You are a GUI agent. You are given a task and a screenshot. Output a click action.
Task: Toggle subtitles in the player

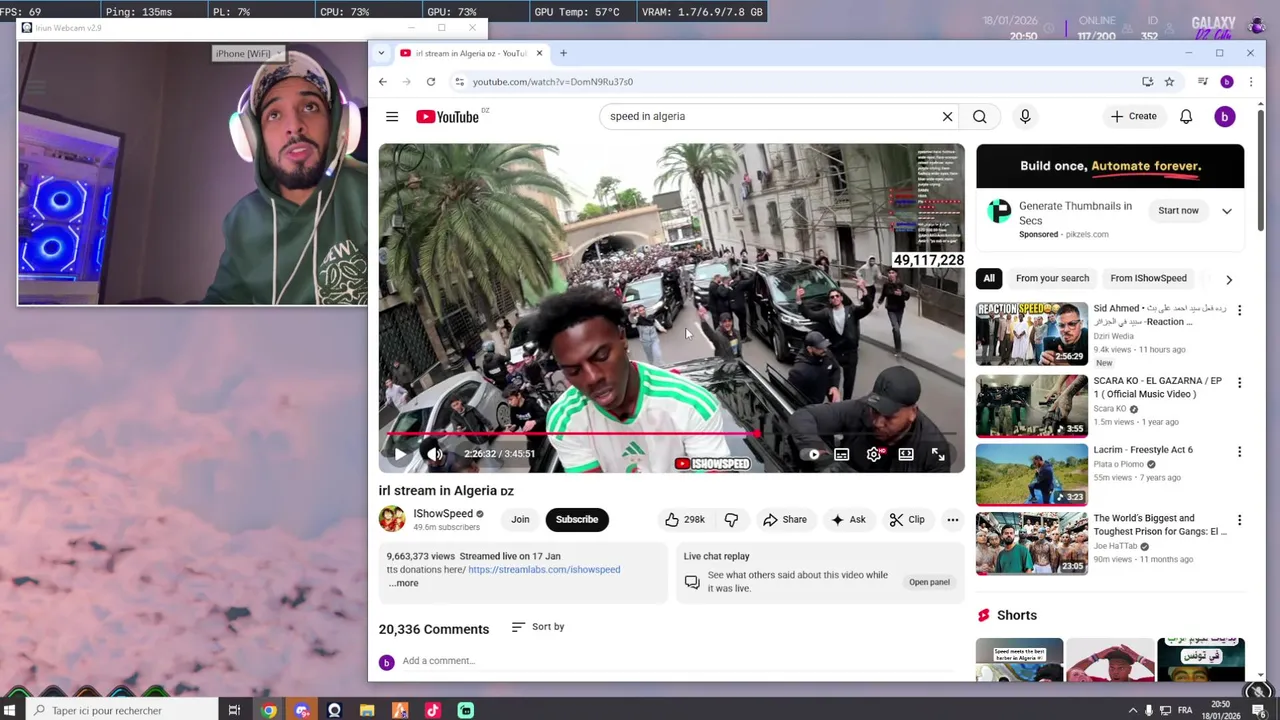click(x=842, y=455)
